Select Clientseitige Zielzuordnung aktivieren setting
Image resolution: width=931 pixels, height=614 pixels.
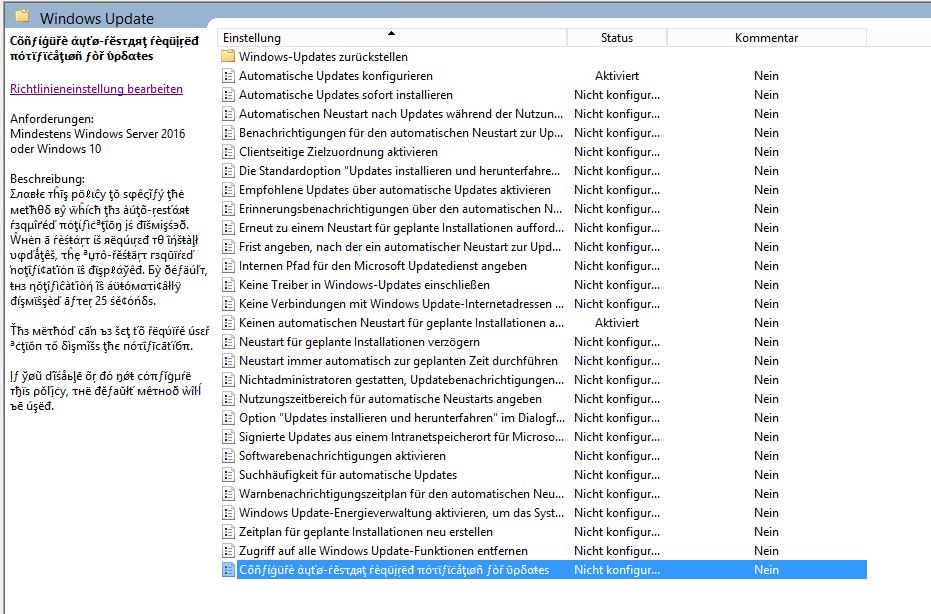(x=338, y=152)
